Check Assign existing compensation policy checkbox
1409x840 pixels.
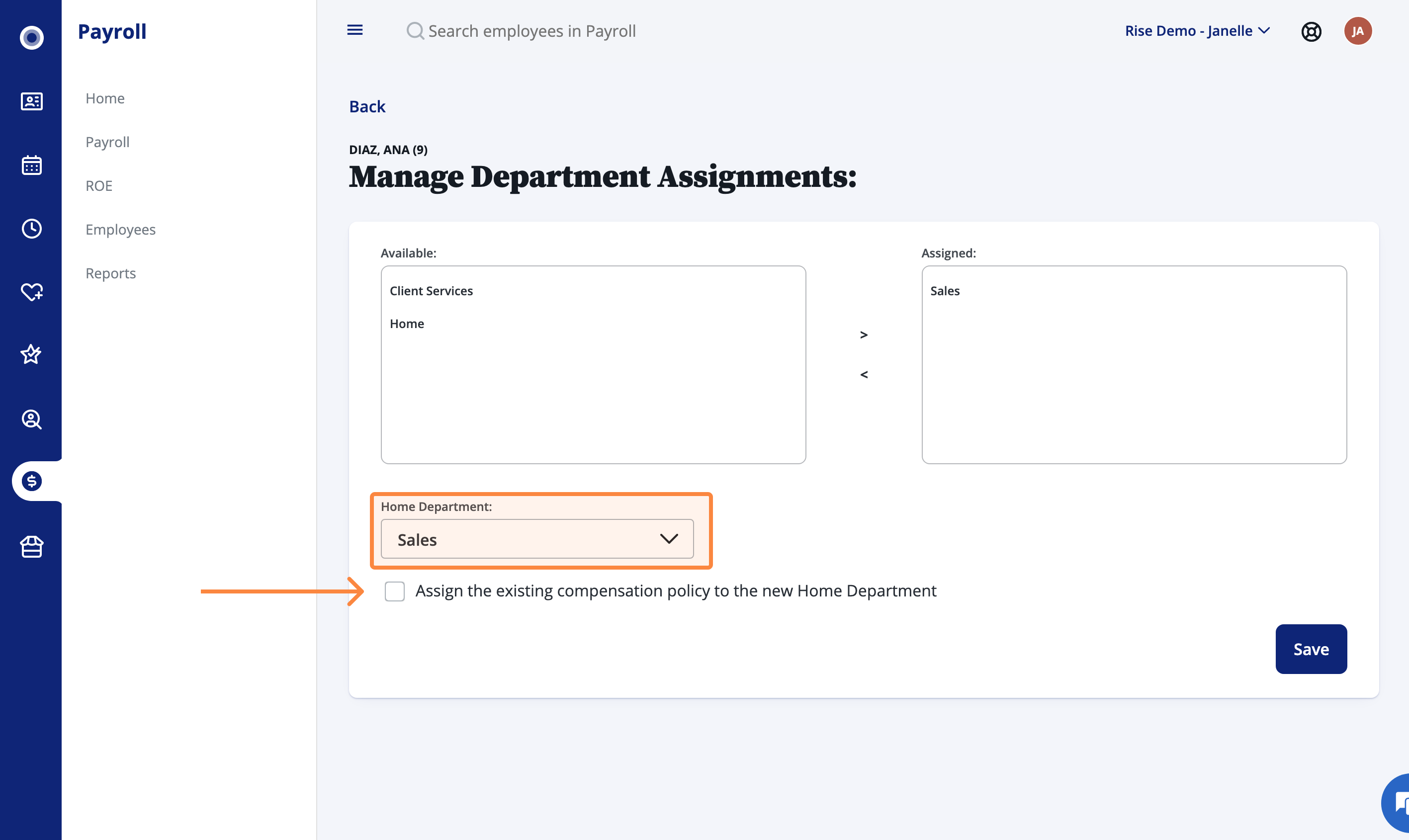click(395, 591)
